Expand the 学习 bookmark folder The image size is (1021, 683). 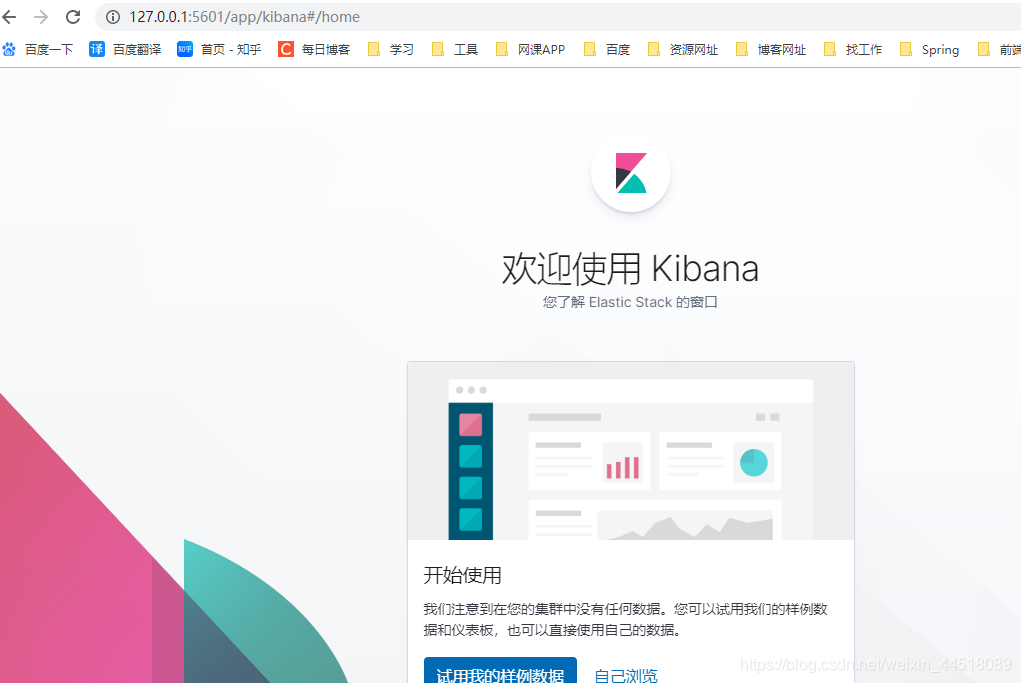pos(391,49)
